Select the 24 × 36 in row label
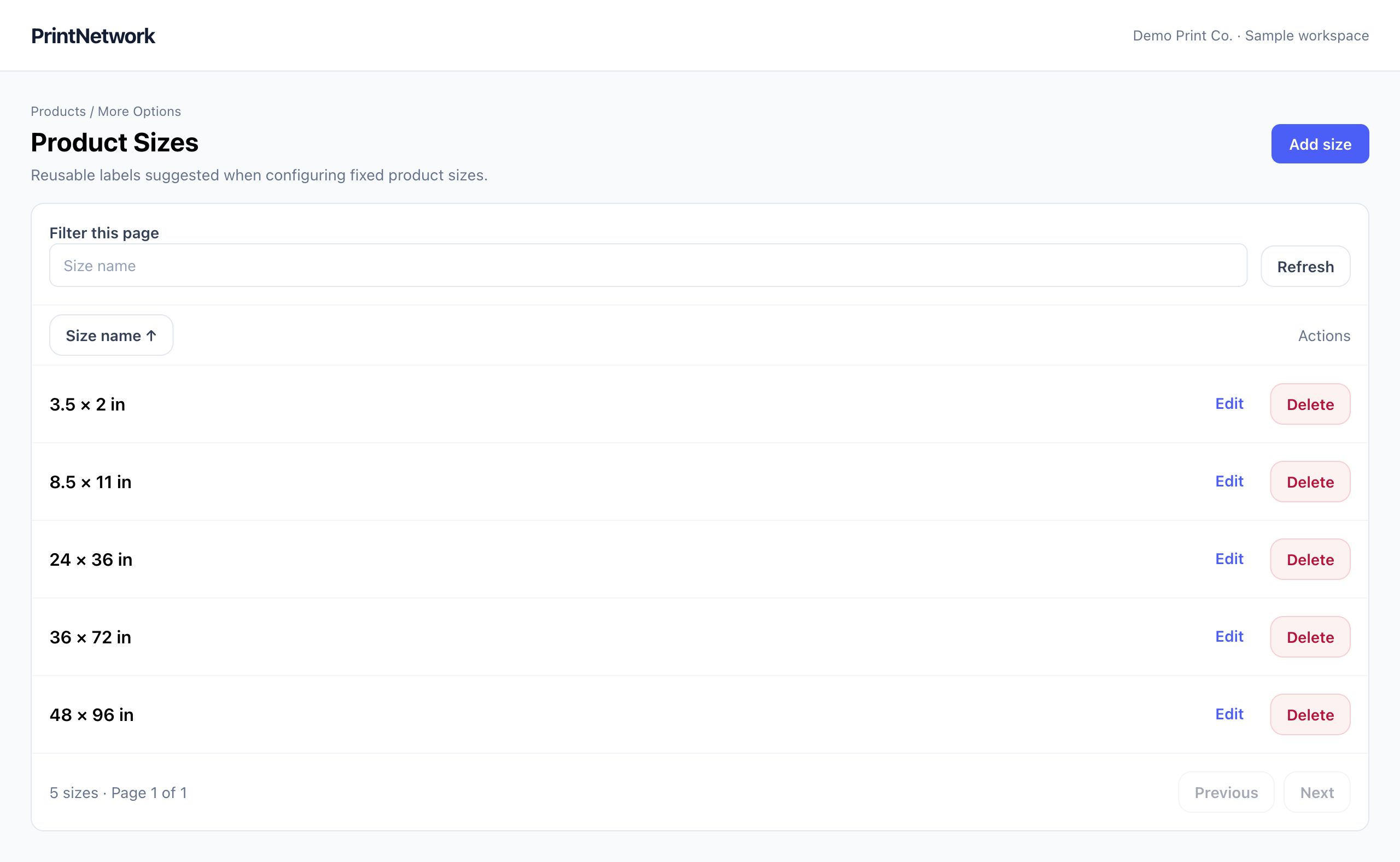Viewport: 1400px width, 862px height. 91,559
